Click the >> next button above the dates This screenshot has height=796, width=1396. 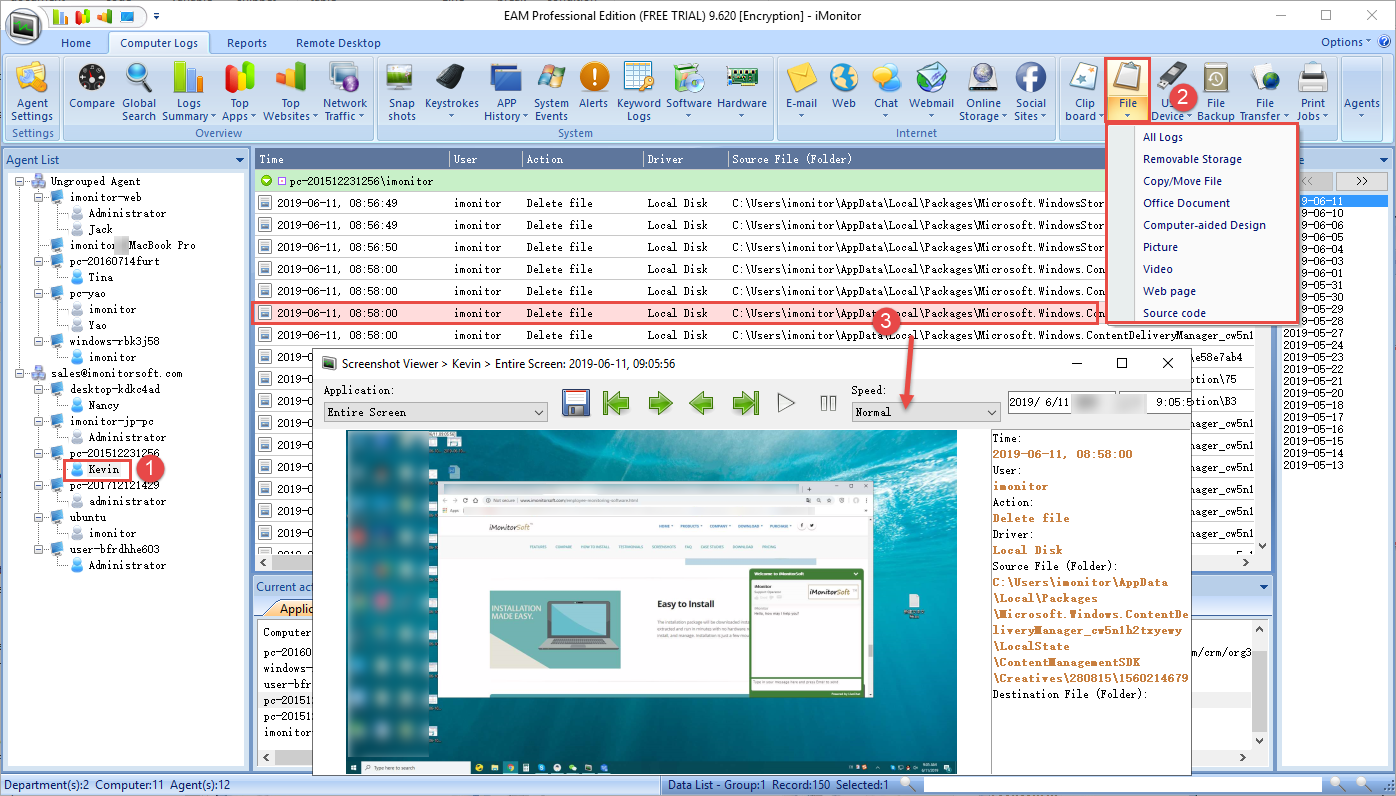point(1362,181)
